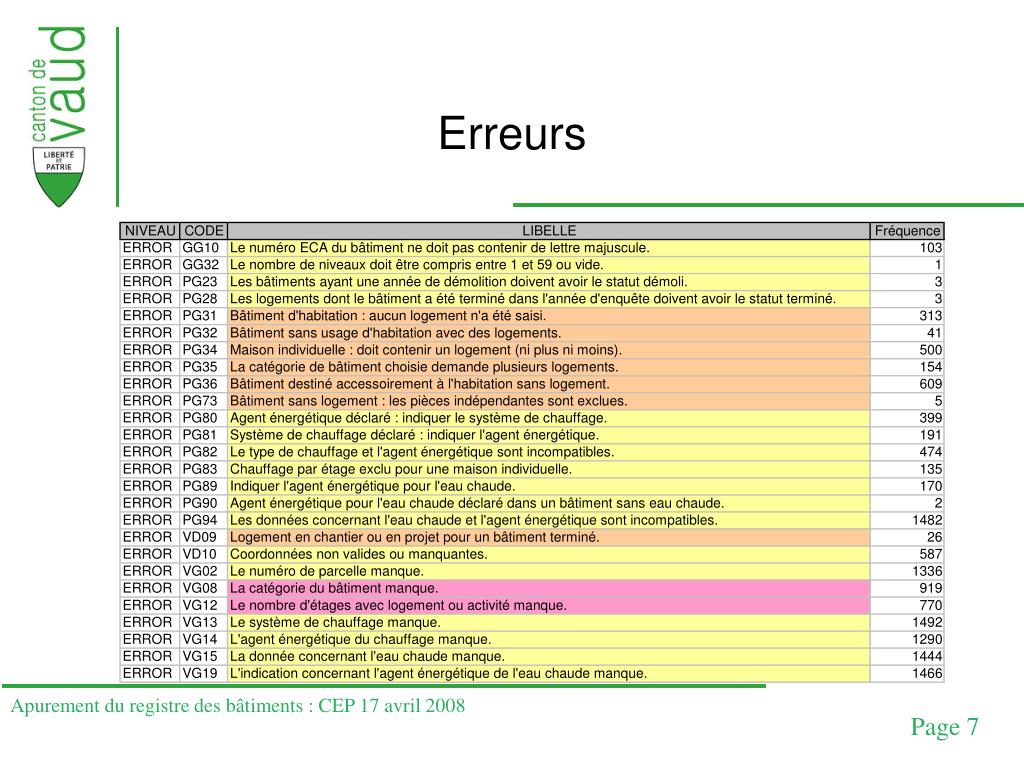The image size is (1024, 768).
Task: Click frequency value 1482
Action: (927, 520)
